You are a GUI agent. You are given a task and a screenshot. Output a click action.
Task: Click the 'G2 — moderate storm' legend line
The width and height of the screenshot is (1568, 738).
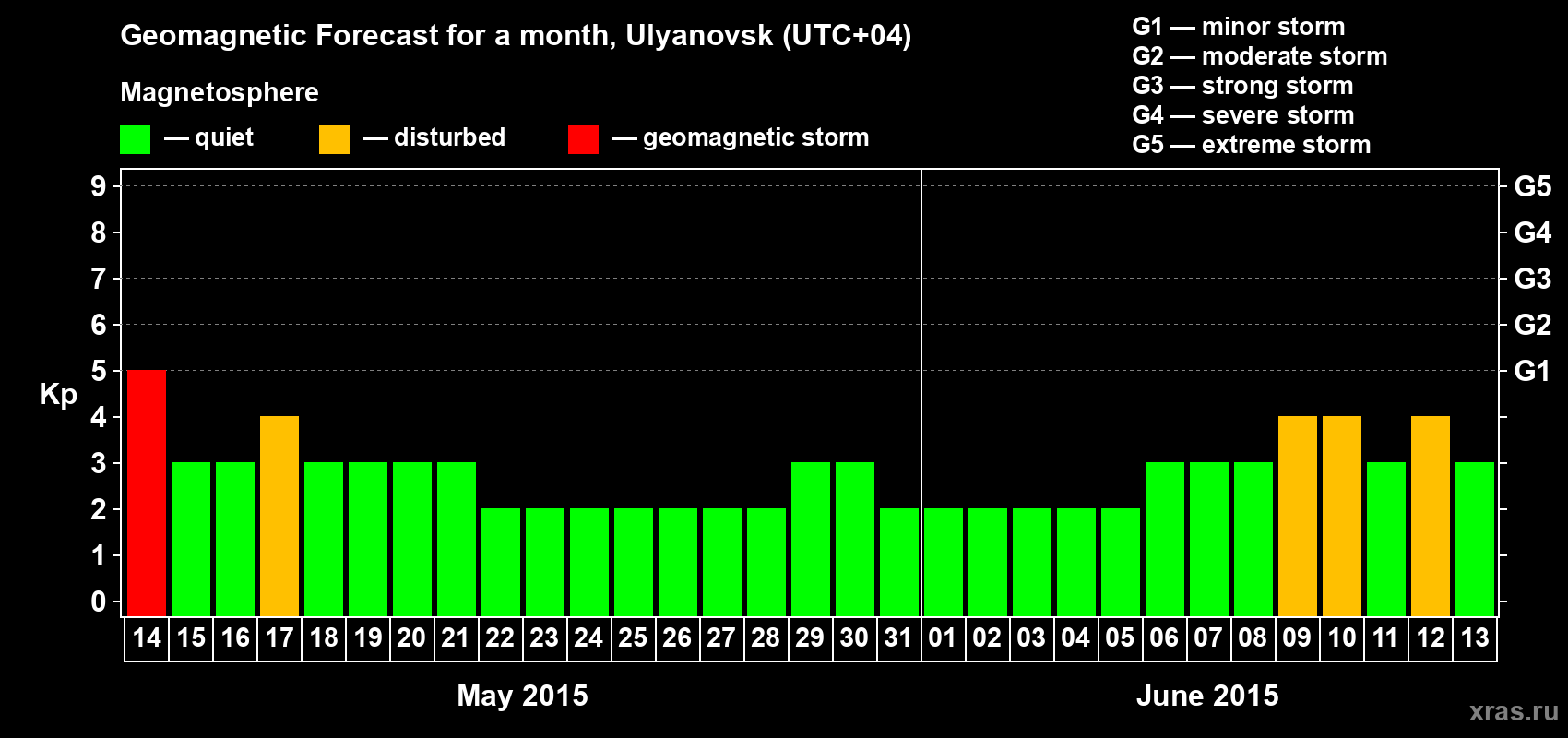pyautogui.click(x=1260, y=56)
